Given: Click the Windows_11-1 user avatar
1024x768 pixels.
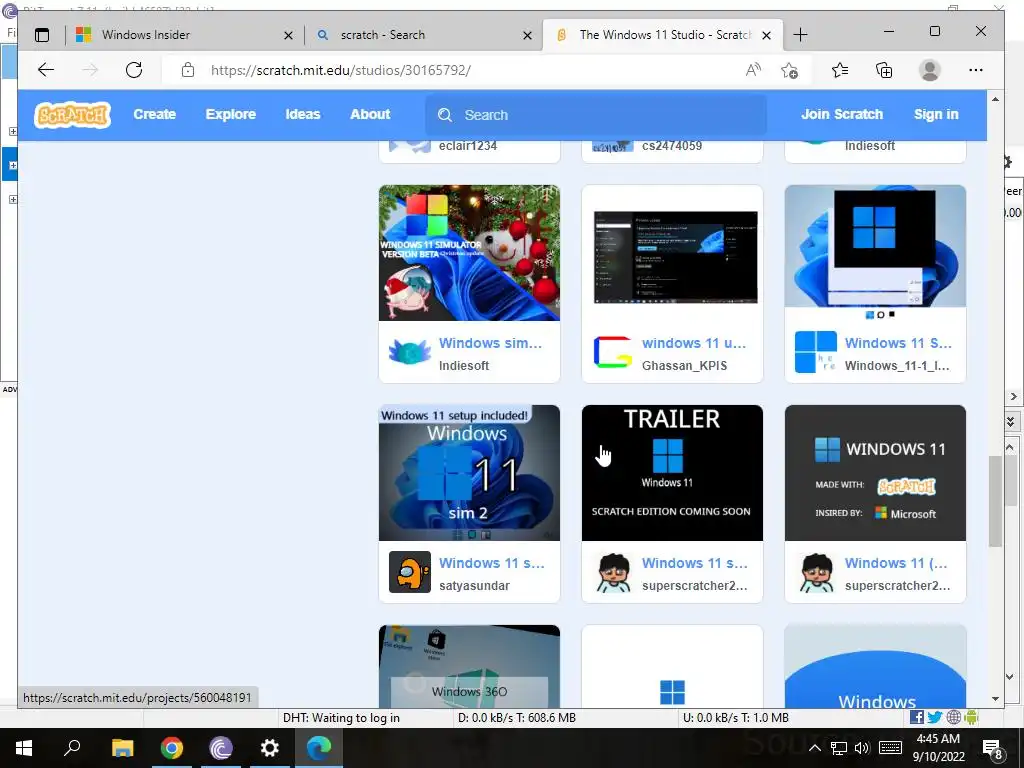Looking at the screenshot, I should (x=816, y=353).
